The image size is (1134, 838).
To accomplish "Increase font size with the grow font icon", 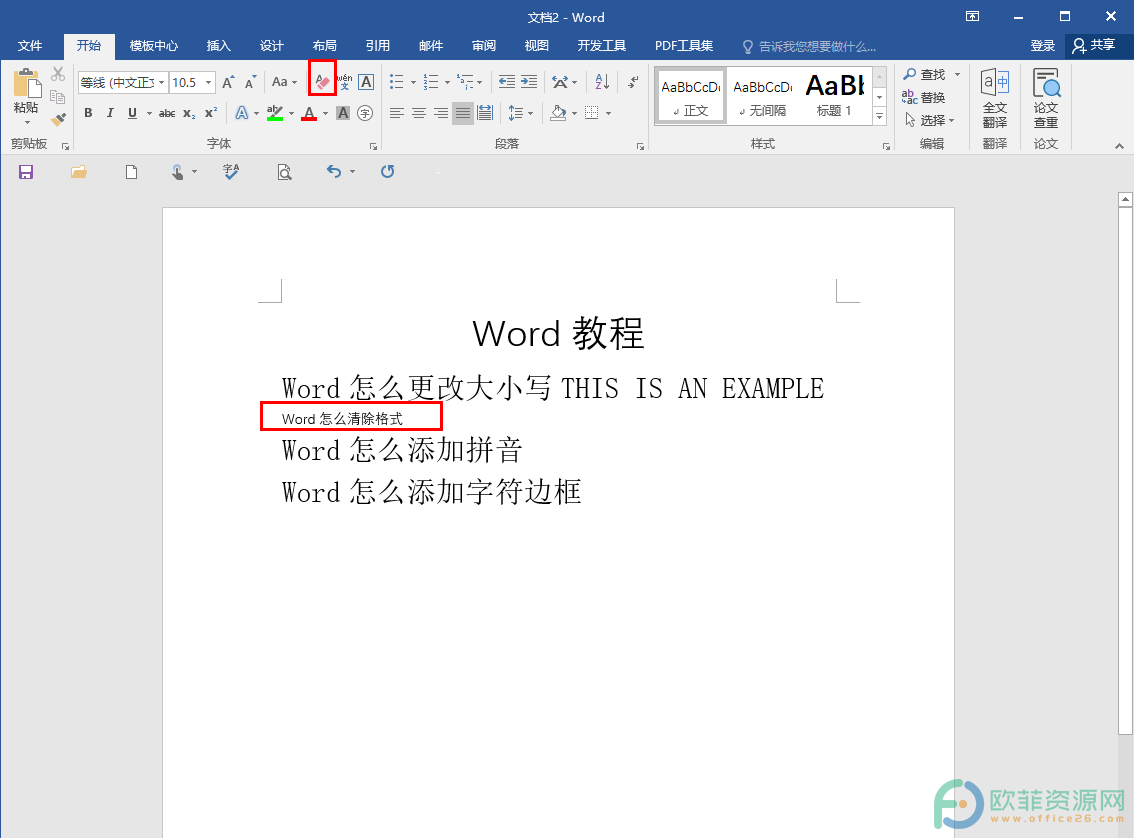I will click(229, 82).
